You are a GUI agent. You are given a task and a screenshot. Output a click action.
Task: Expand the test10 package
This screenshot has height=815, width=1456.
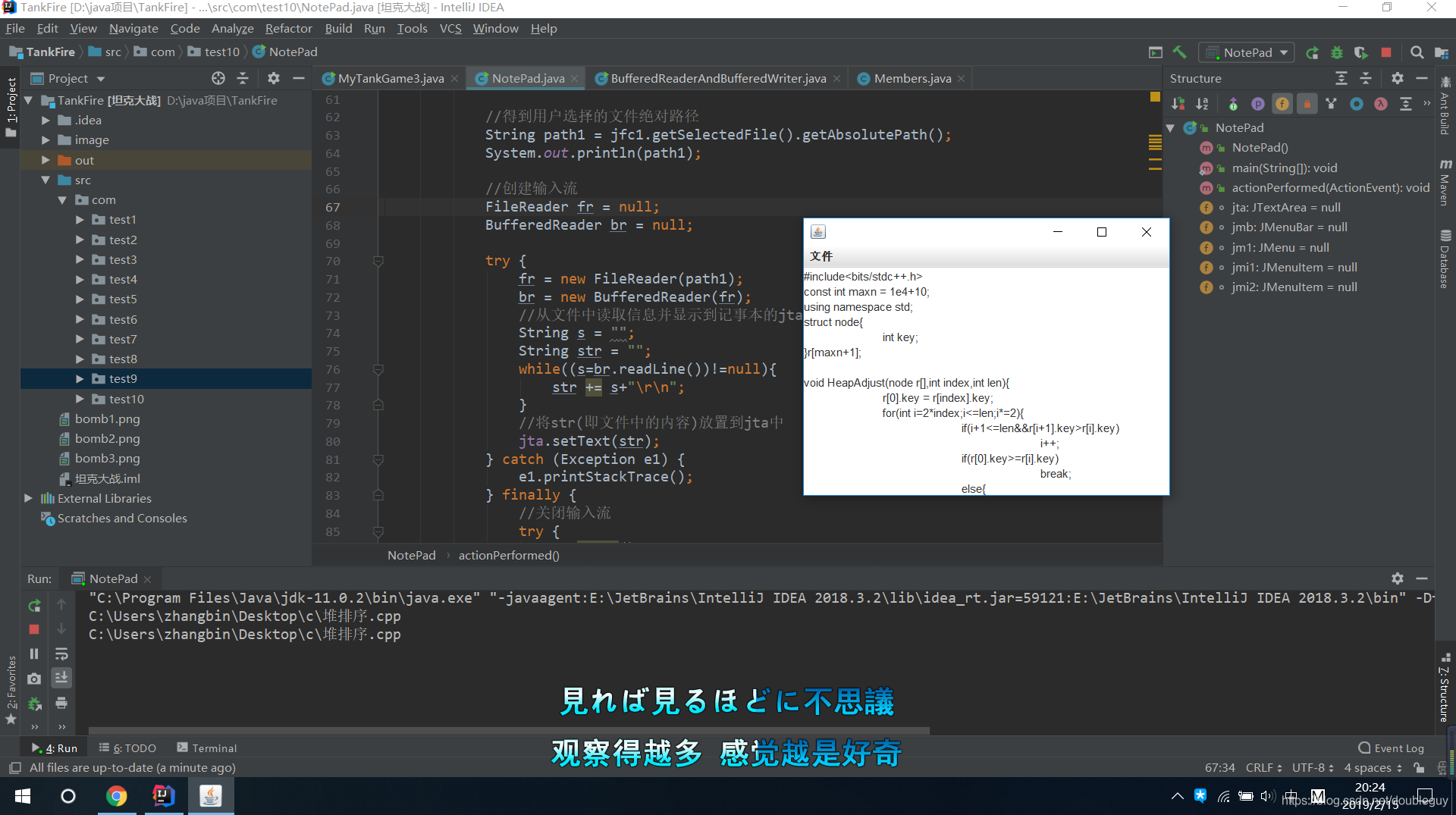(x=80, y=399)
